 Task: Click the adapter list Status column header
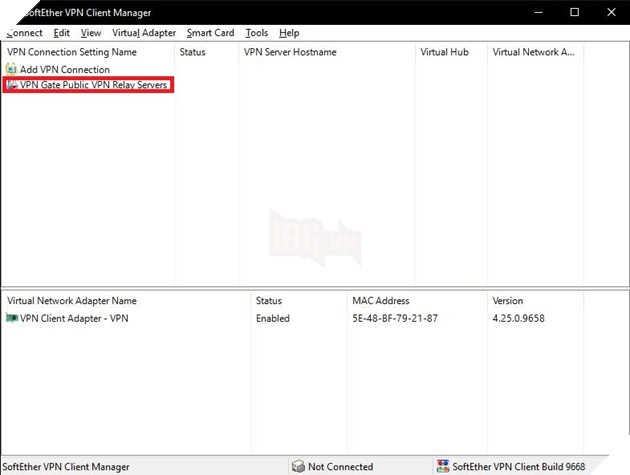(299, 301)
